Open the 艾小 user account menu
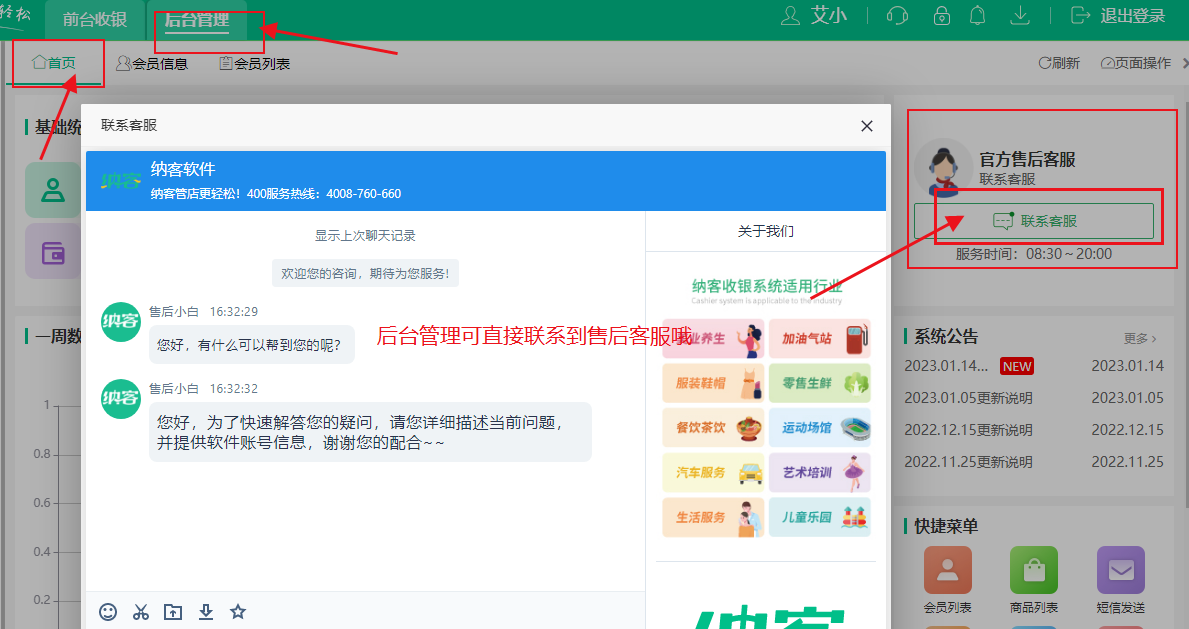Image resolution: width=1189 pixels, height=629 pixels. tap(813, 16)
